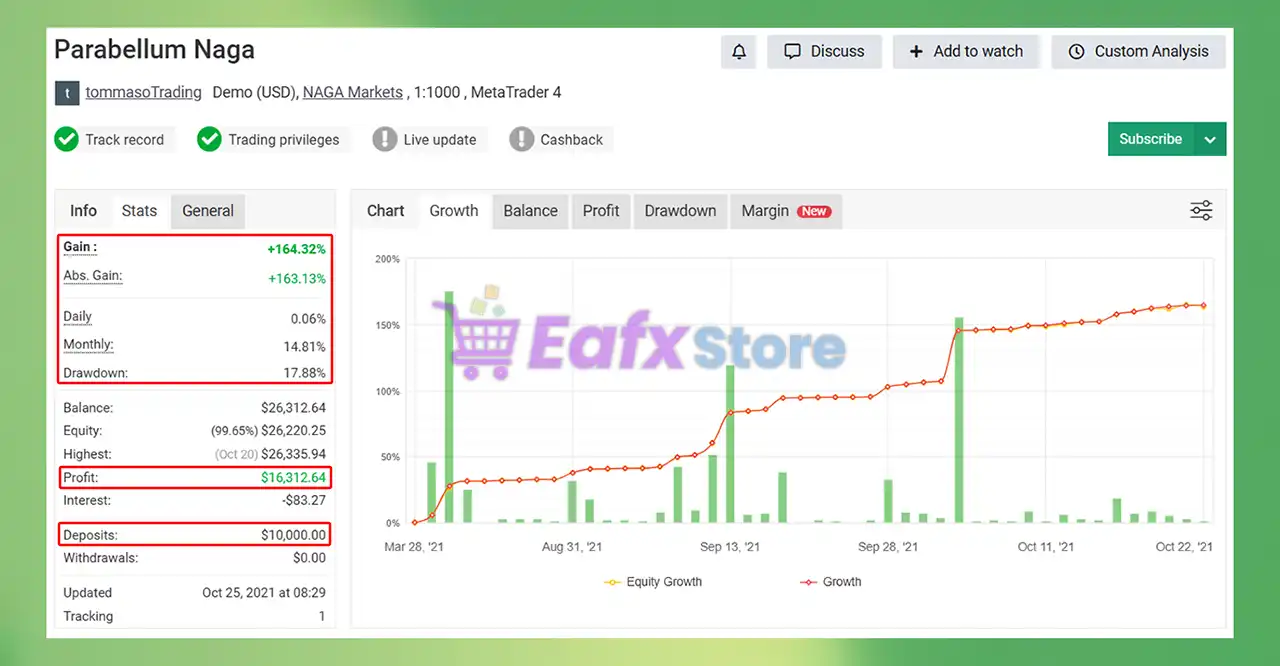Click the Live update warning icon
The image size is (1280, 666).
385,139
